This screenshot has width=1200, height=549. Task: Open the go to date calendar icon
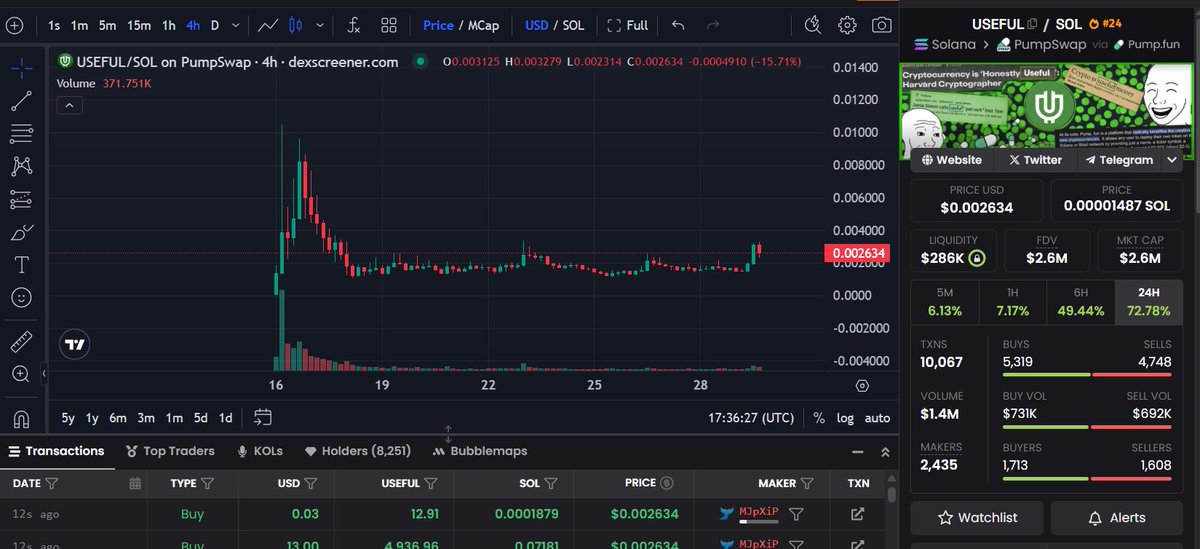[x=263, y=417]
